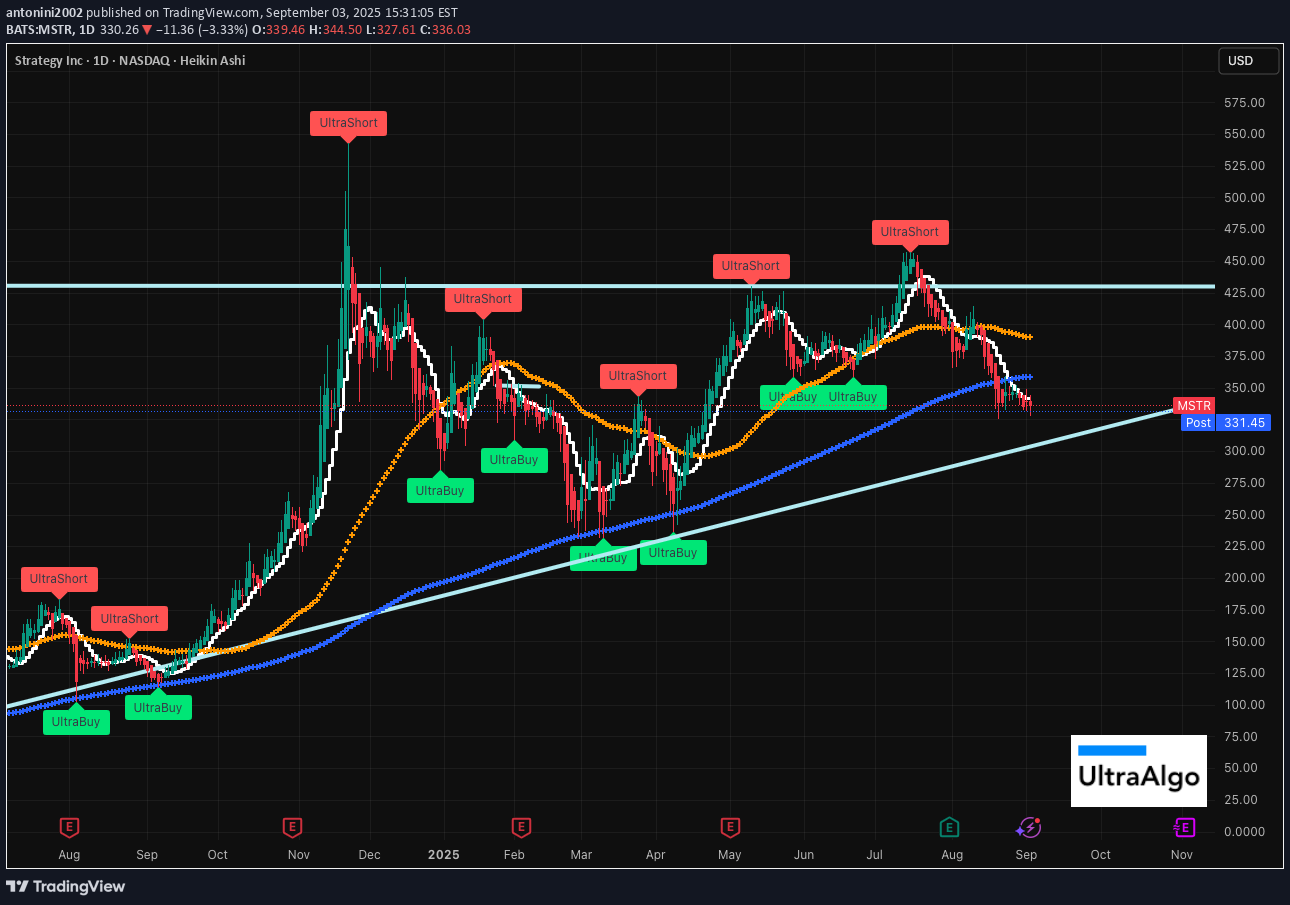Click the 250.00 price axis label

[1244, 515]
